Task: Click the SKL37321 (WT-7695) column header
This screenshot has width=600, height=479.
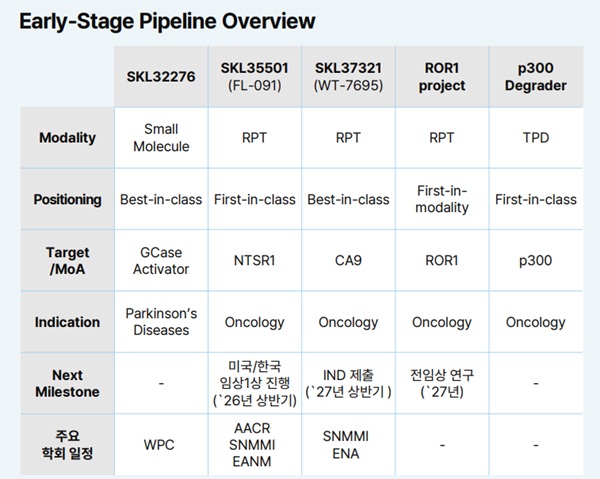Action: coord(348,76)
